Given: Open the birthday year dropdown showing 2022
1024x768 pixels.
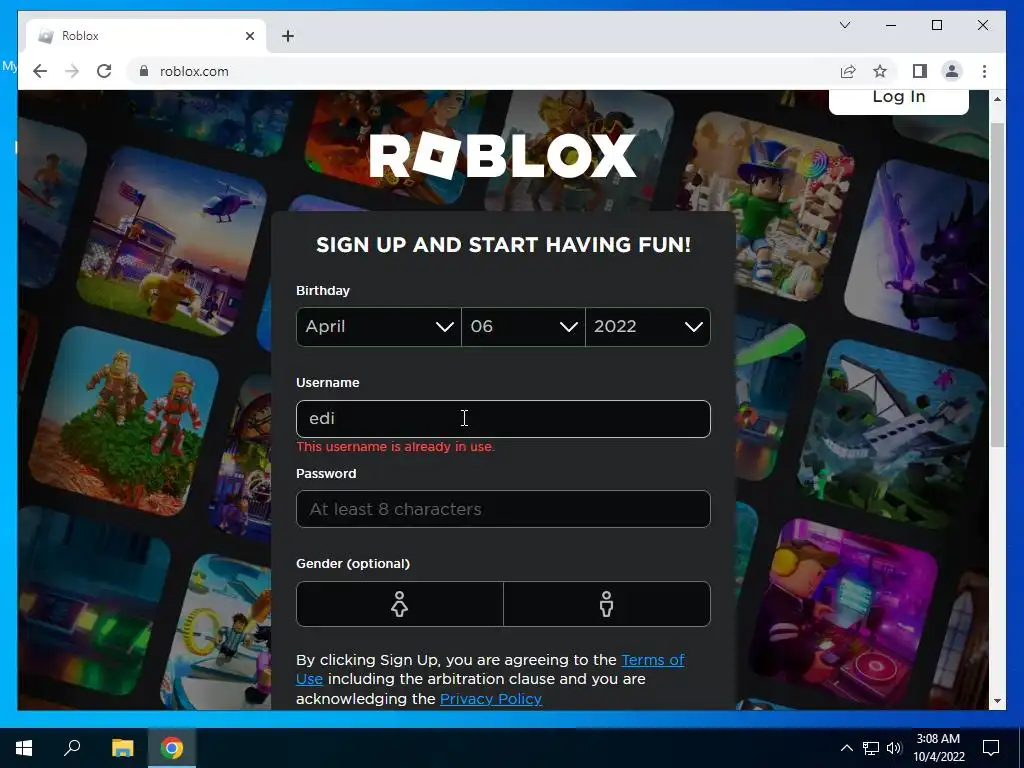Looking at the screenshot, I should pos(648,327).
